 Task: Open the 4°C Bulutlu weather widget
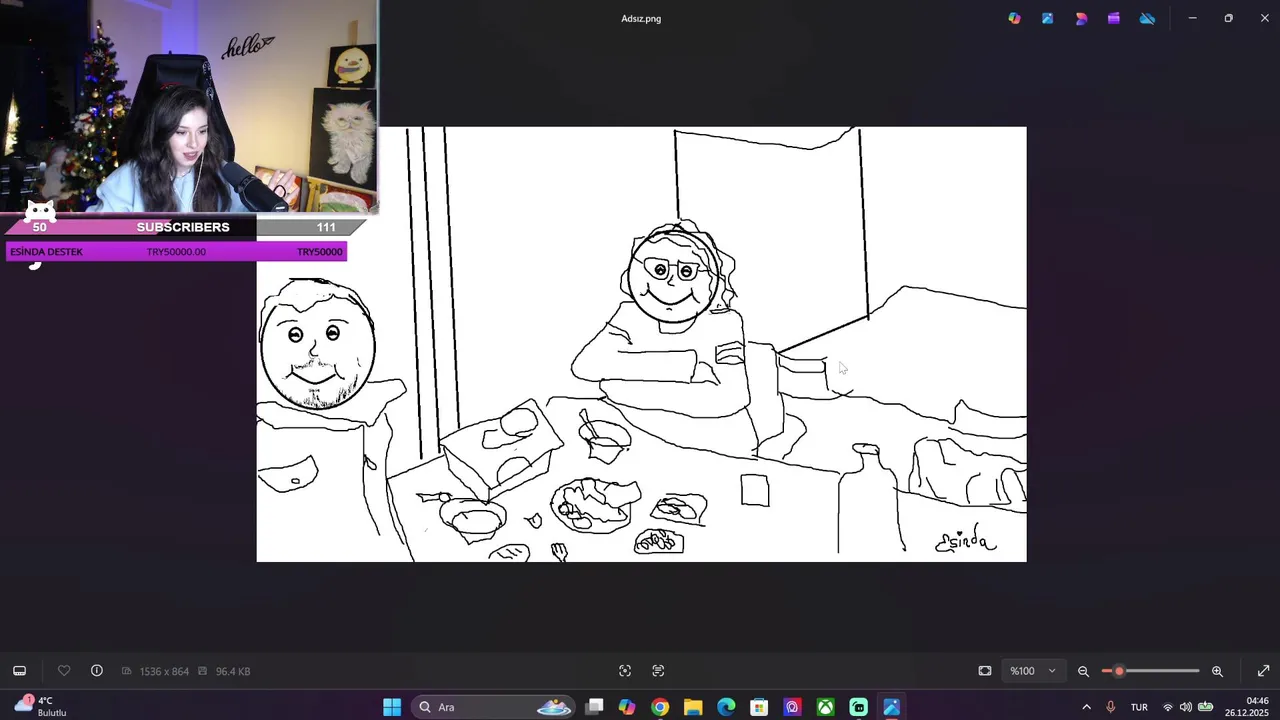click(40, 706)
